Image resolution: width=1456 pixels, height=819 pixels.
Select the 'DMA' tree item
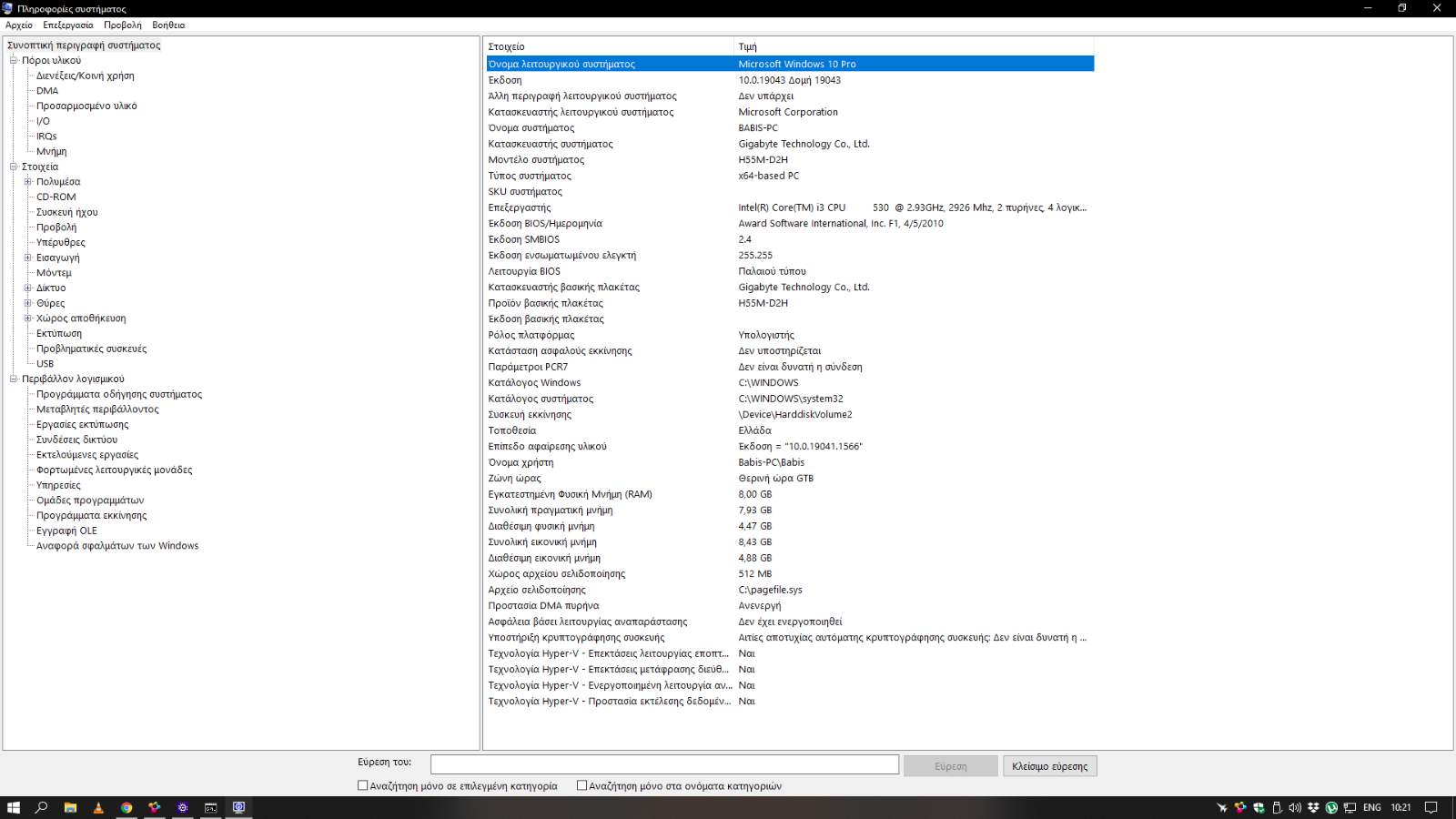click(47, 91)
